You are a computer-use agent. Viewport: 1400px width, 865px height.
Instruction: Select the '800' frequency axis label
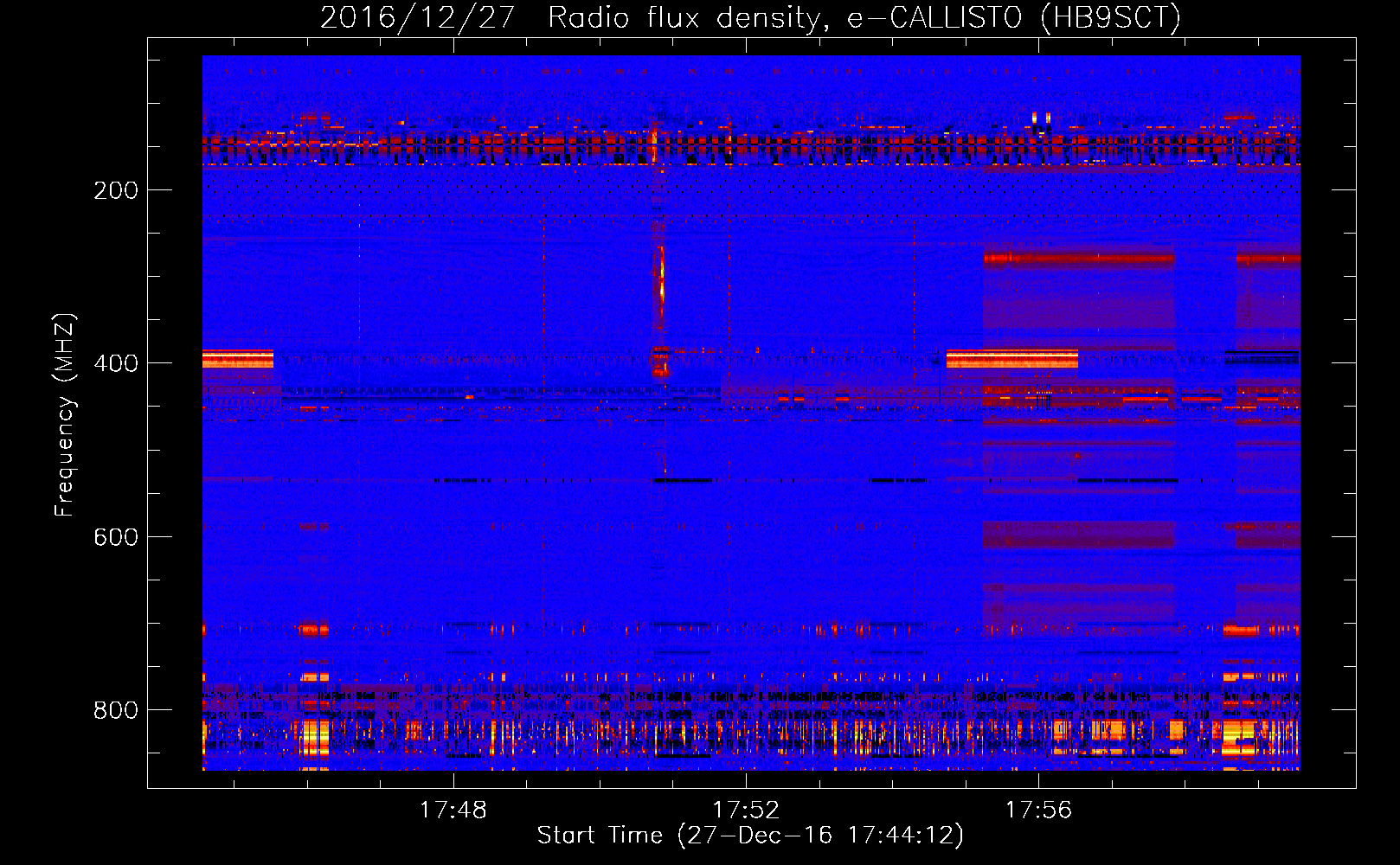pyautogui.click(x=116, y=710)
